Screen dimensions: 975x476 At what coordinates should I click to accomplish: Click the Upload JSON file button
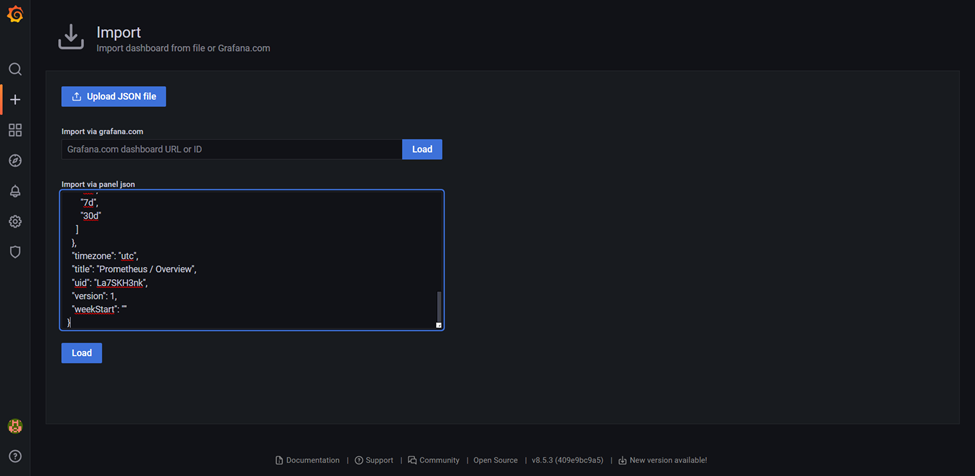click(x=114, y=96)
